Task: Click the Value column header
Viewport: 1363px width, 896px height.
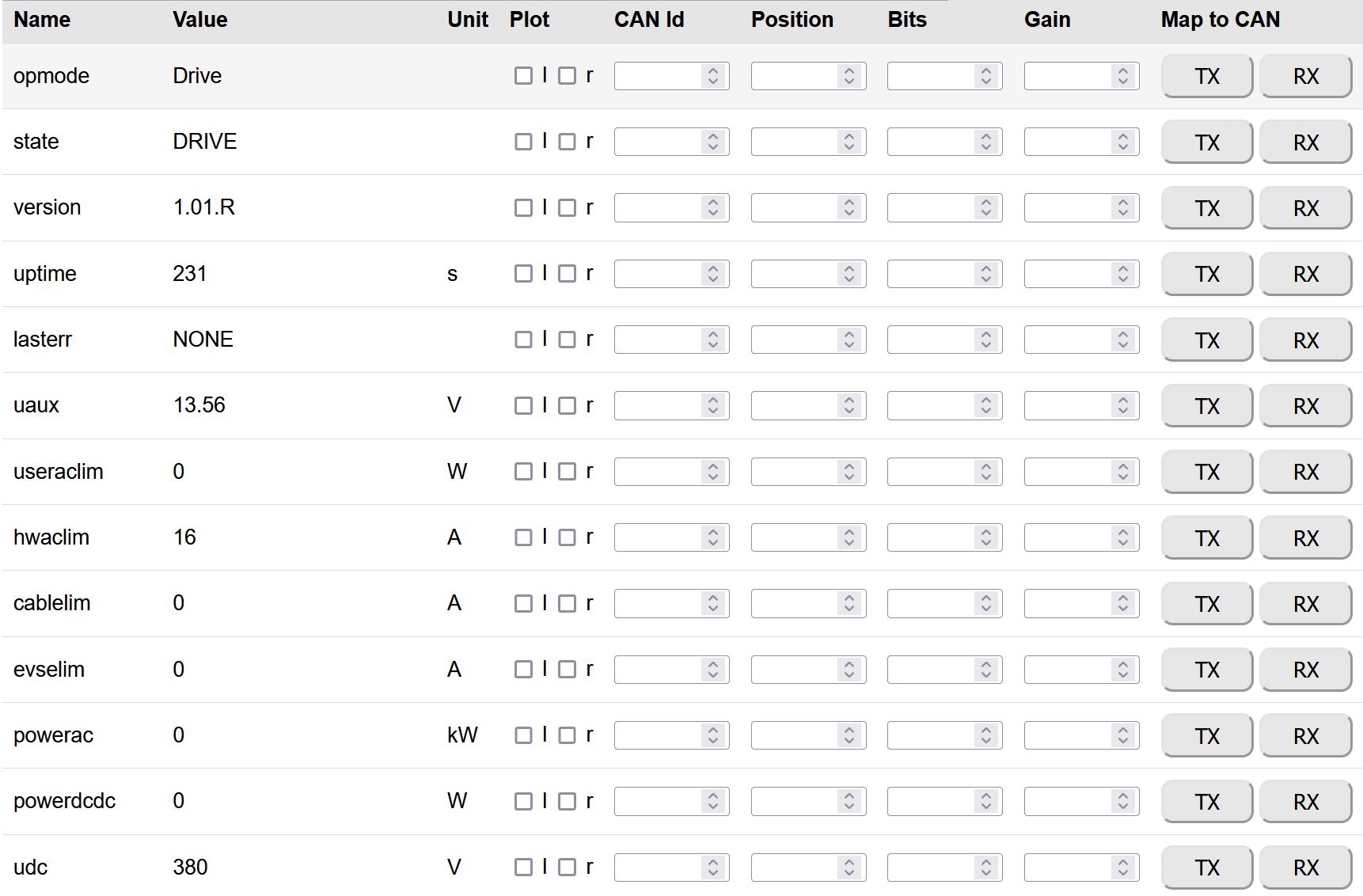Action: click(x=199, y=20)
